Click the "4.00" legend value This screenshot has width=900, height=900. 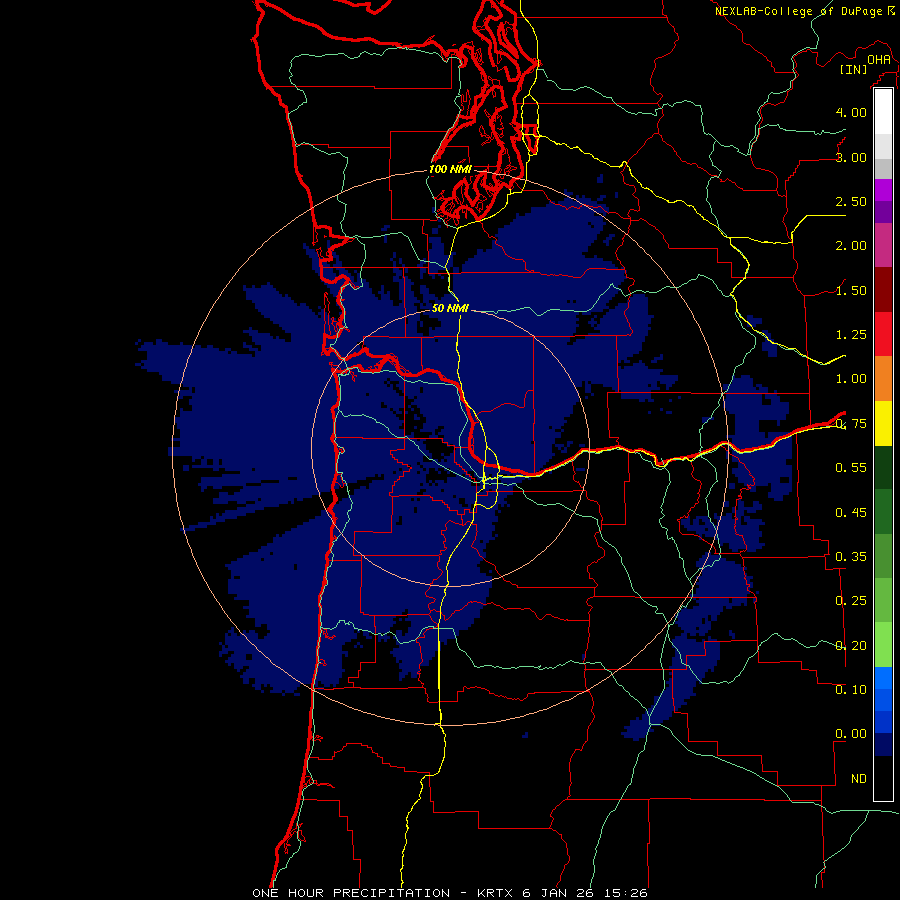[x=851, y=112]
